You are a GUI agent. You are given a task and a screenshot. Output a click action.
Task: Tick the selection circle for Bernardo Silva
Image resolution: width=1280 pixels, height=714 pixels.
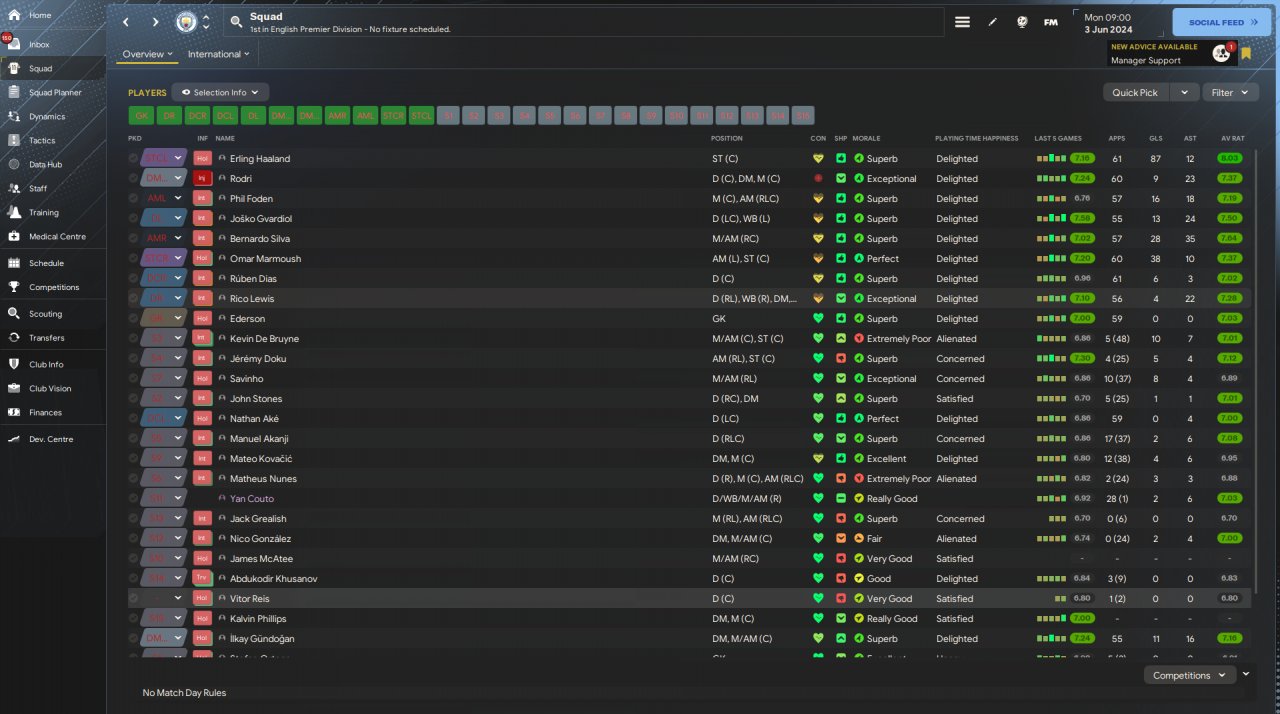coord(133,238)
